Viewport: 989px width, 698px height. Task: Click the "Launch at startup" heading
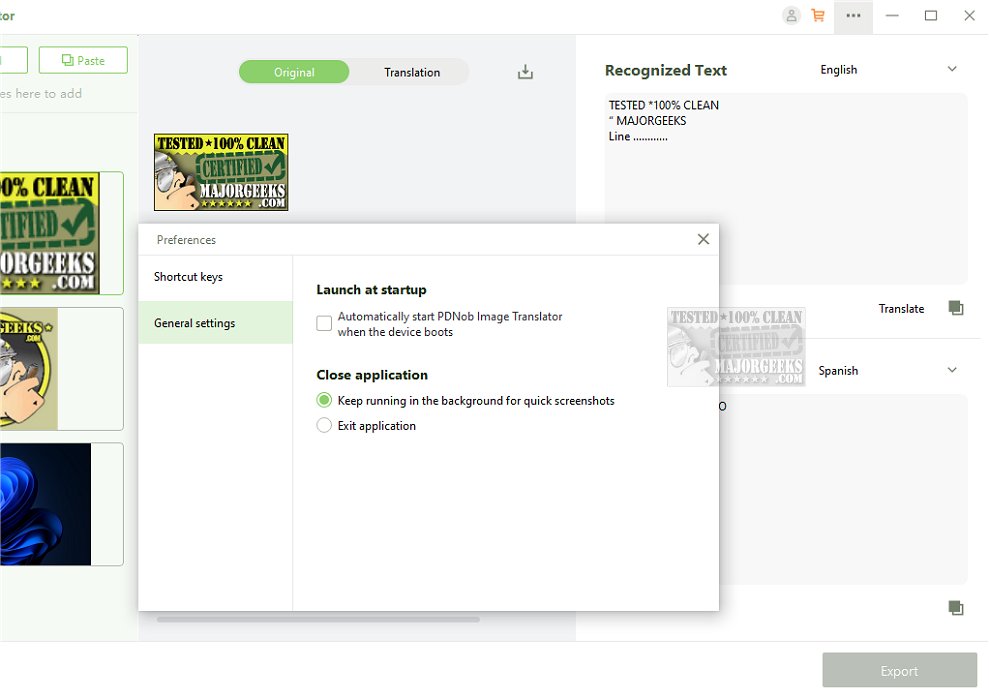(x=371, y=289)
